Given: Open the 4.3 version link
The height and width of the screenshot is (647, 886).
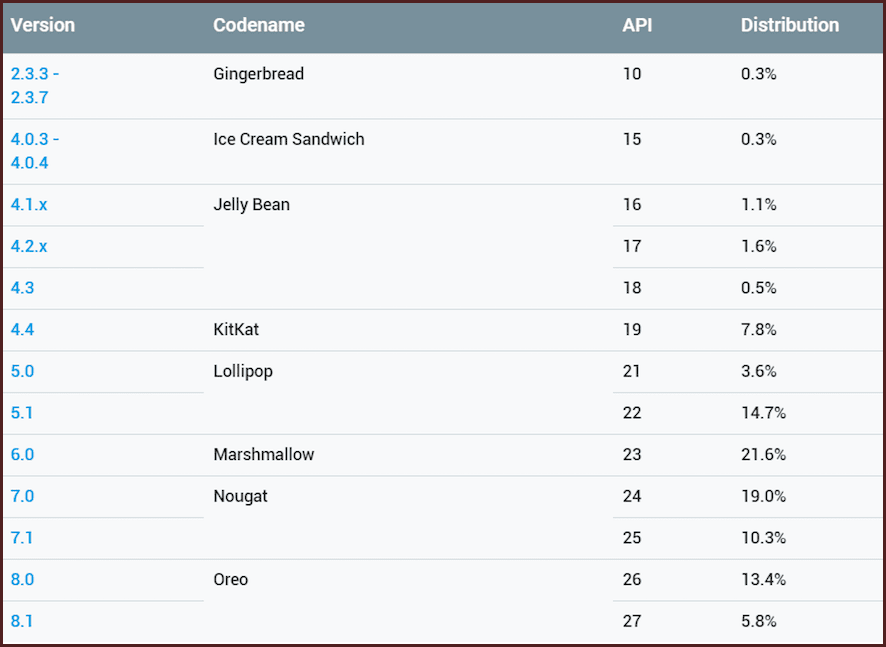Looking at the screenshot, I should coord(22,288).
